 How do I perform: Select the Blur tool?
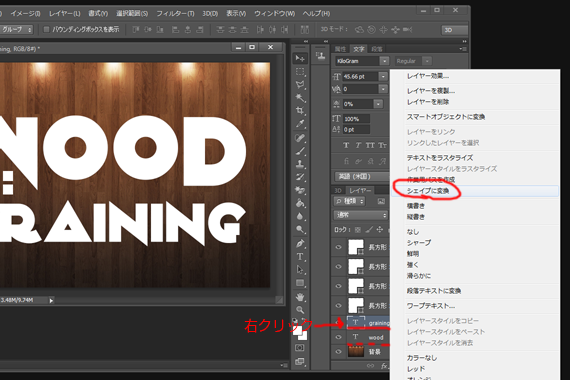tap(300, 216)
